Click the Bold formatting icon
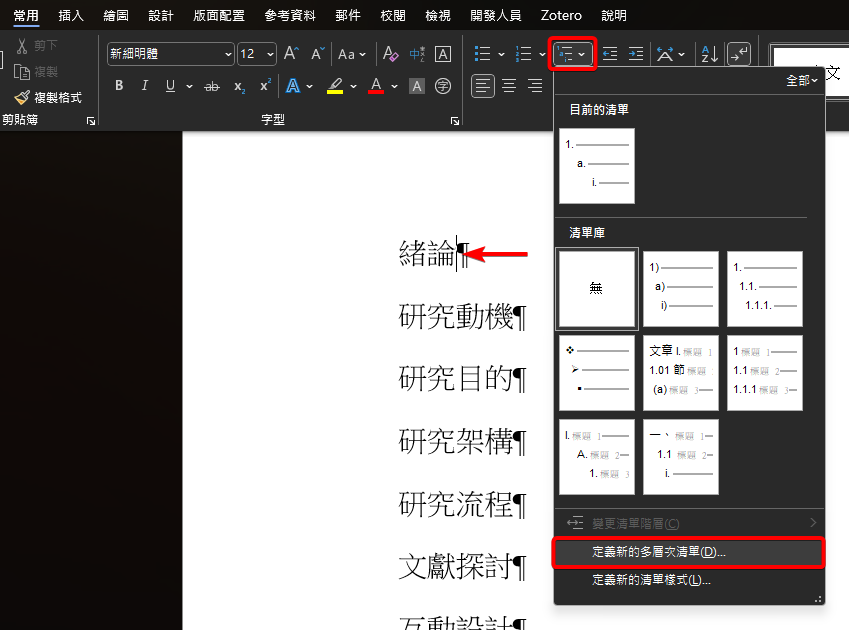This screenshot has width=849, height=630. [x=119, y=86]
